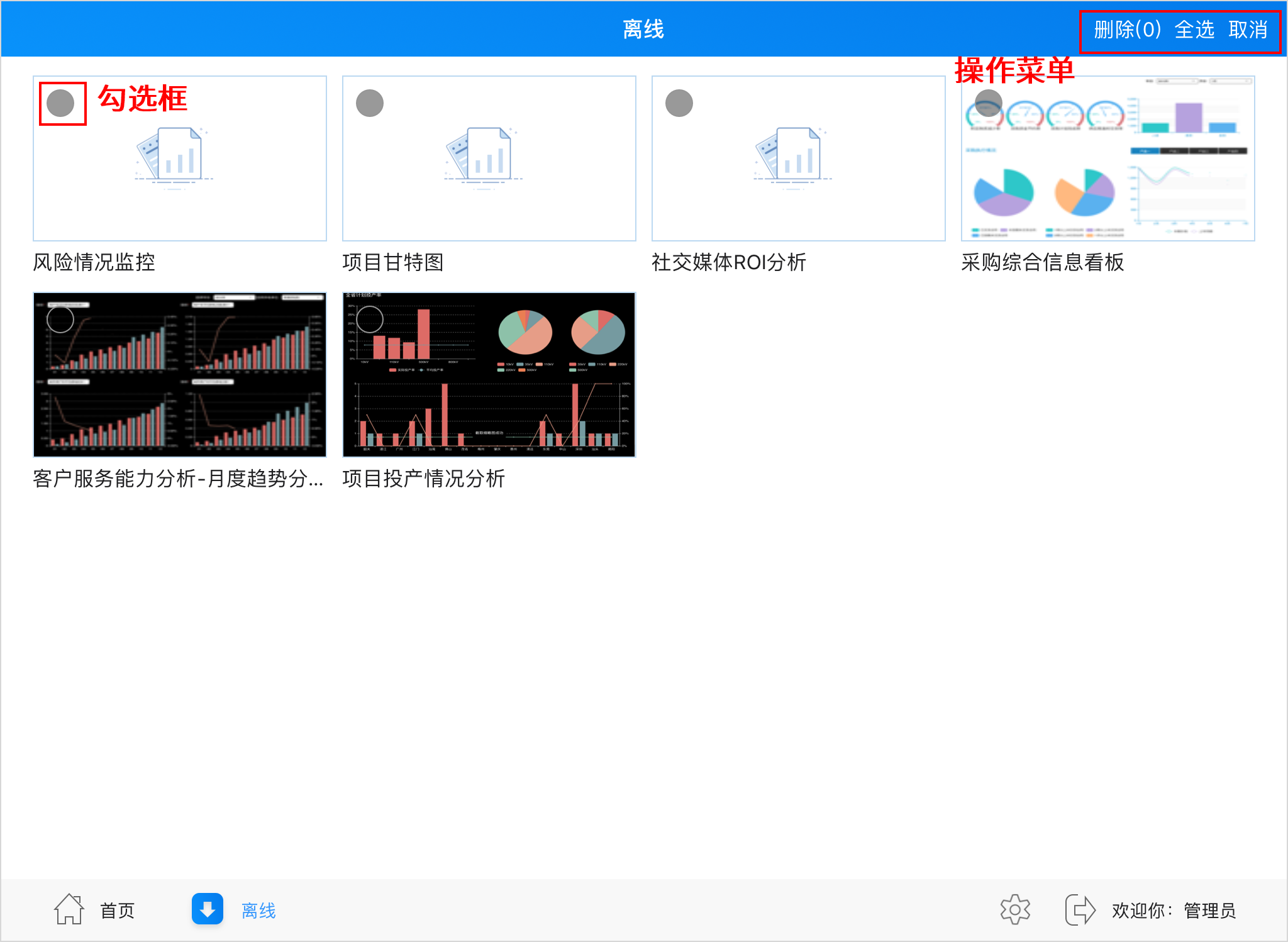Open the 项目投产情况分析 dark chart thumbnail
The height and width of the screenshot is (942, 1288).
point(489,375)
